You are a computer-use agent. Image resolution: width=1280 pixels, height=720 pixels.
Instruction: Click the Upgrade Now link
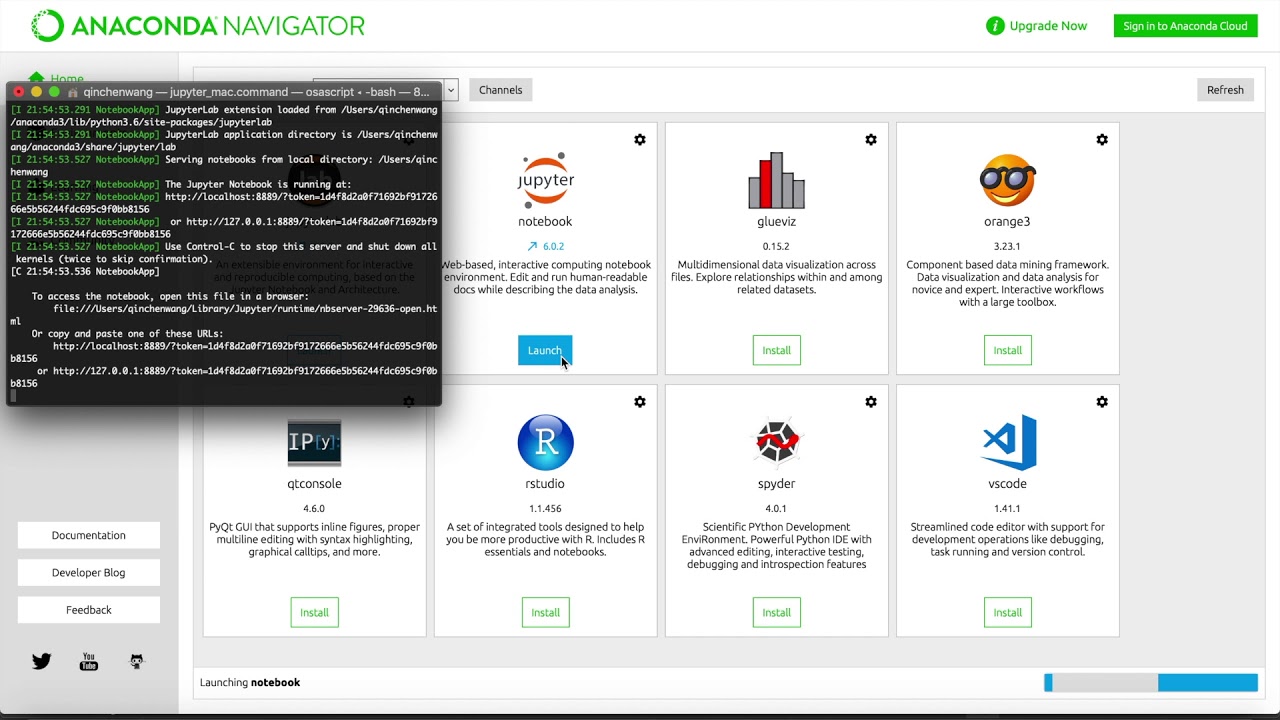pos(1048,26)
